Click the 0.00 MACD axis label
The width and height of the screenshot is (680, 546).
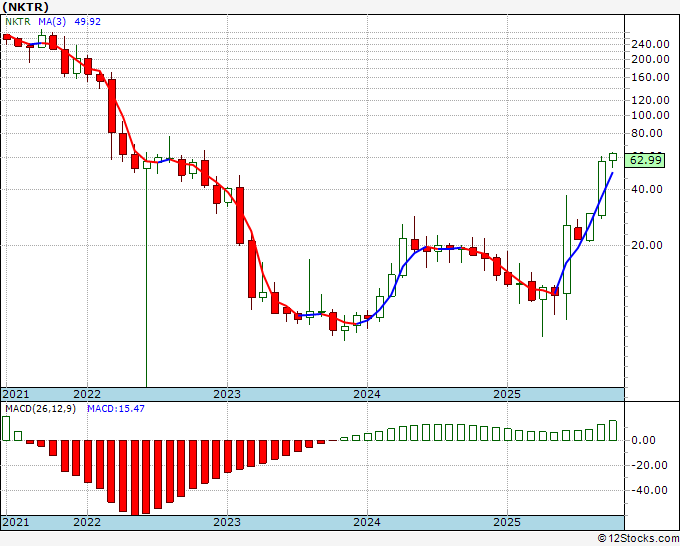(x=643, y=441)
